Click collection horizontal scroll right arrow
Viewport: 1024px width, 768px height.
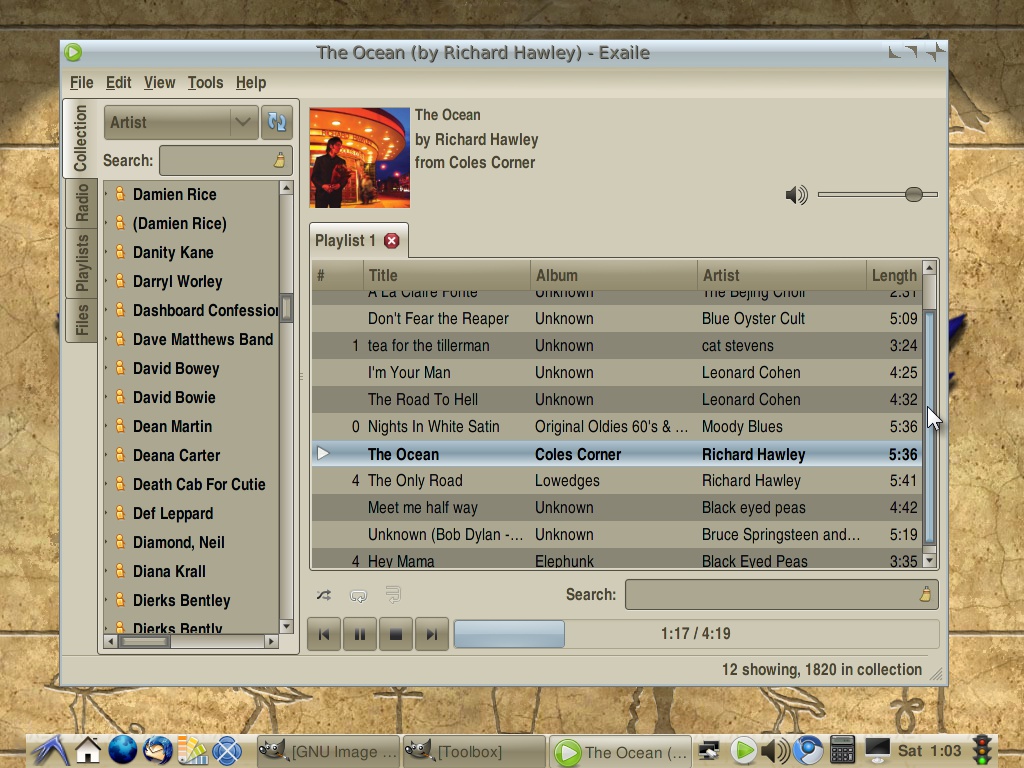pos(272,641)
